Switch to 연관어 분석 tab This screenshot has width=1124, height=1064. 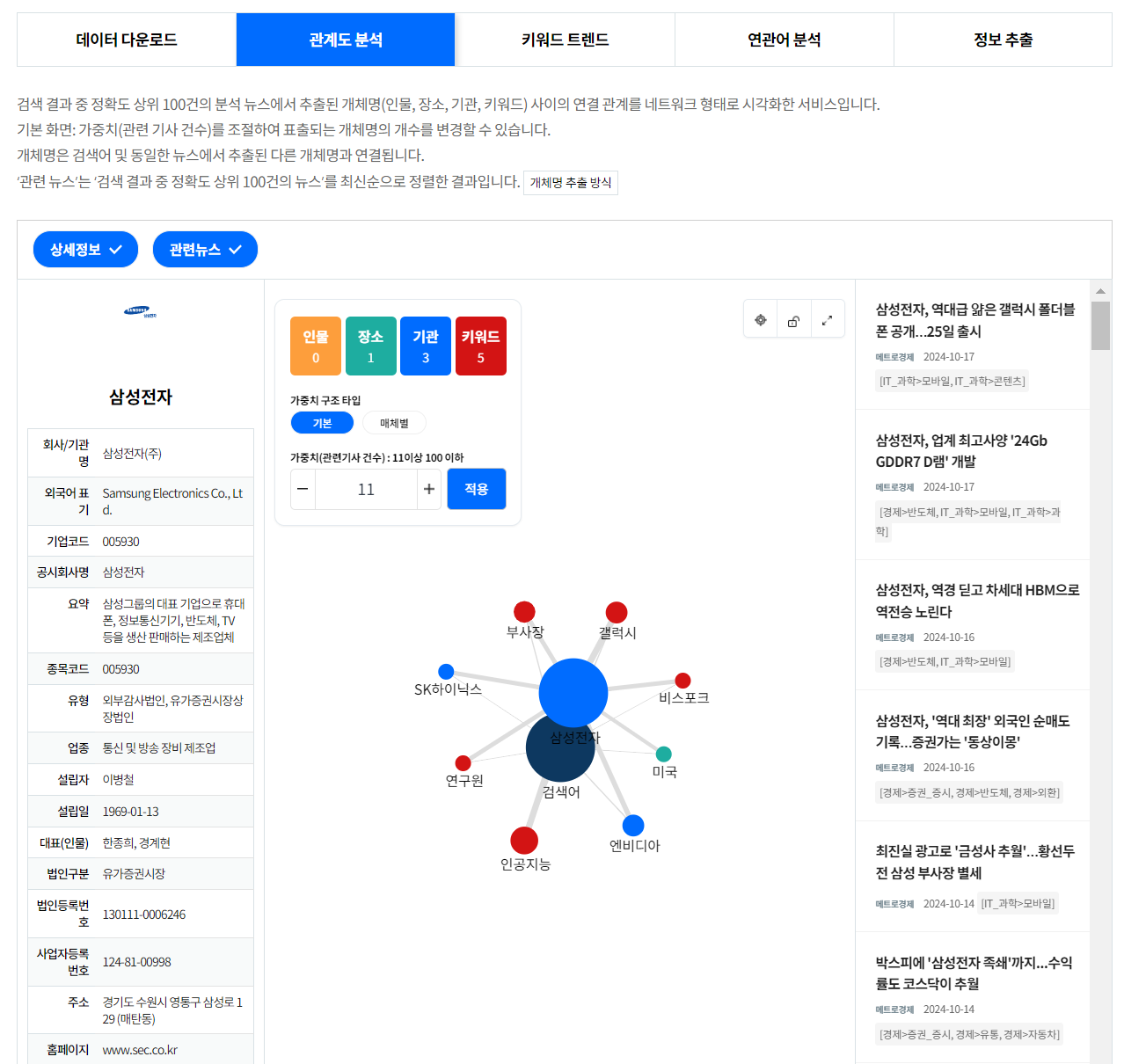784,40
